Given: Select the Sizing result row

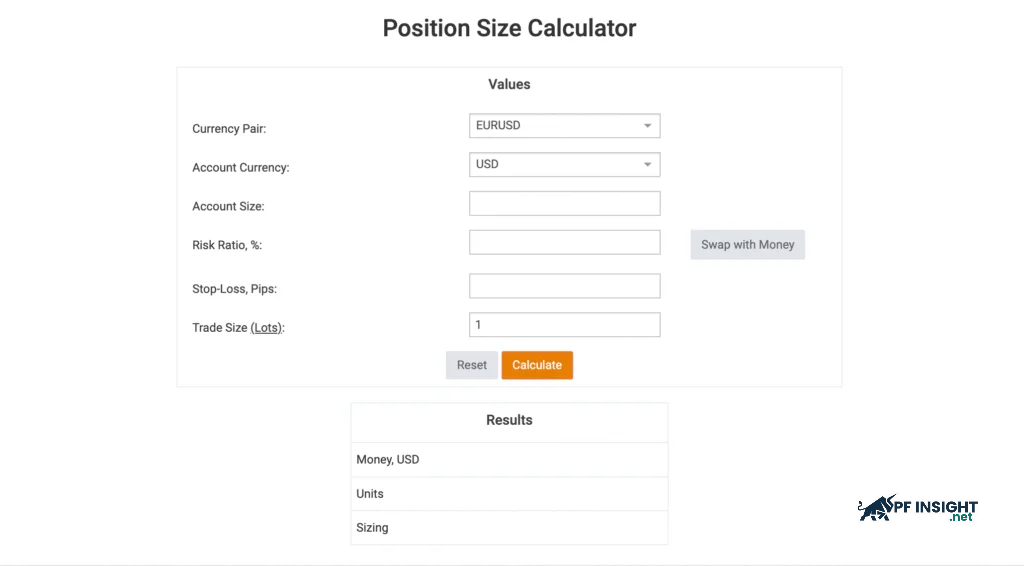Looking at the screenshot, I should coord(509,528).
